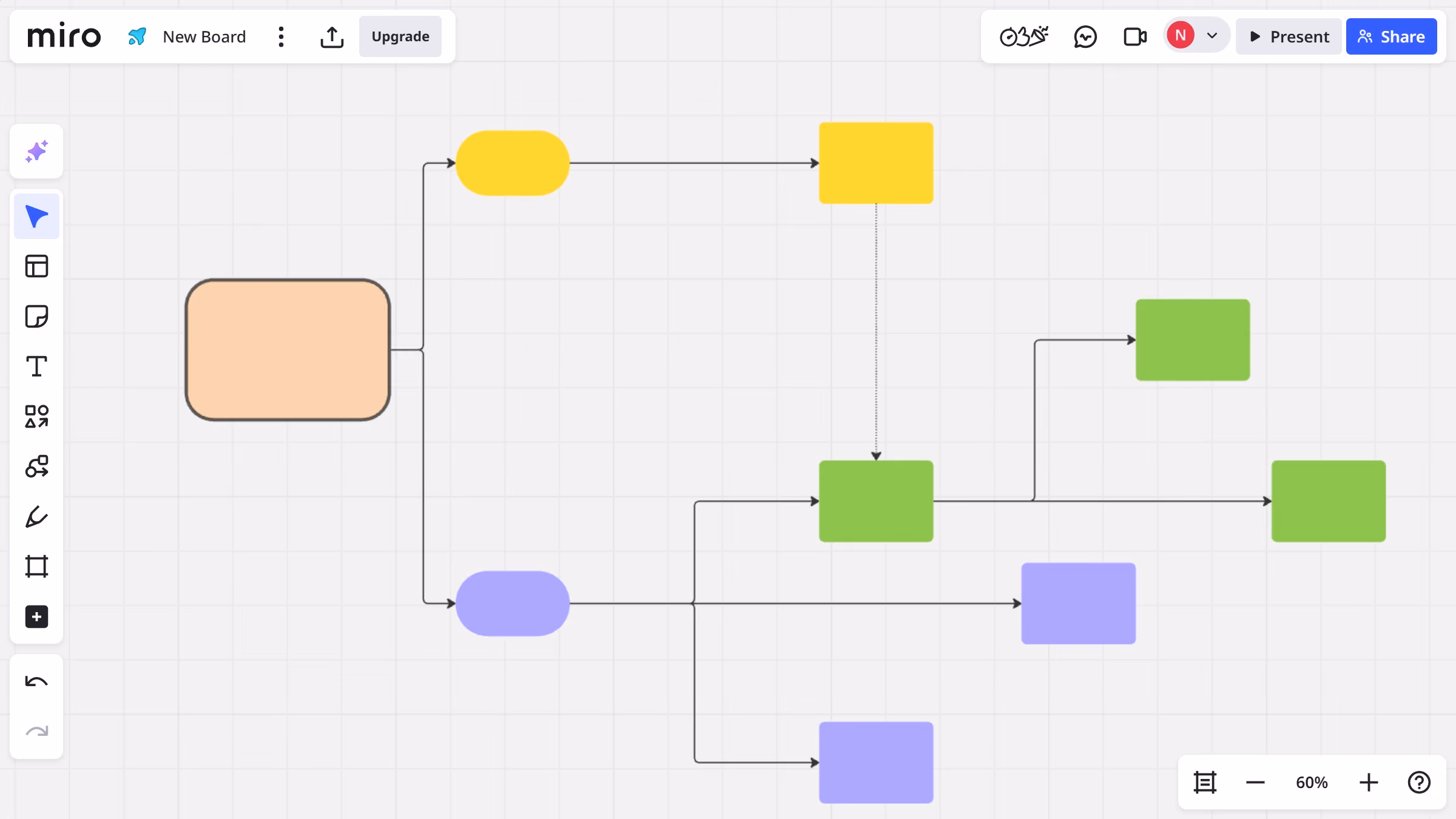This screenshot has height=819, width=1456.
Task: Open the Shapes and lines tool
Action: tap(36, 417)
